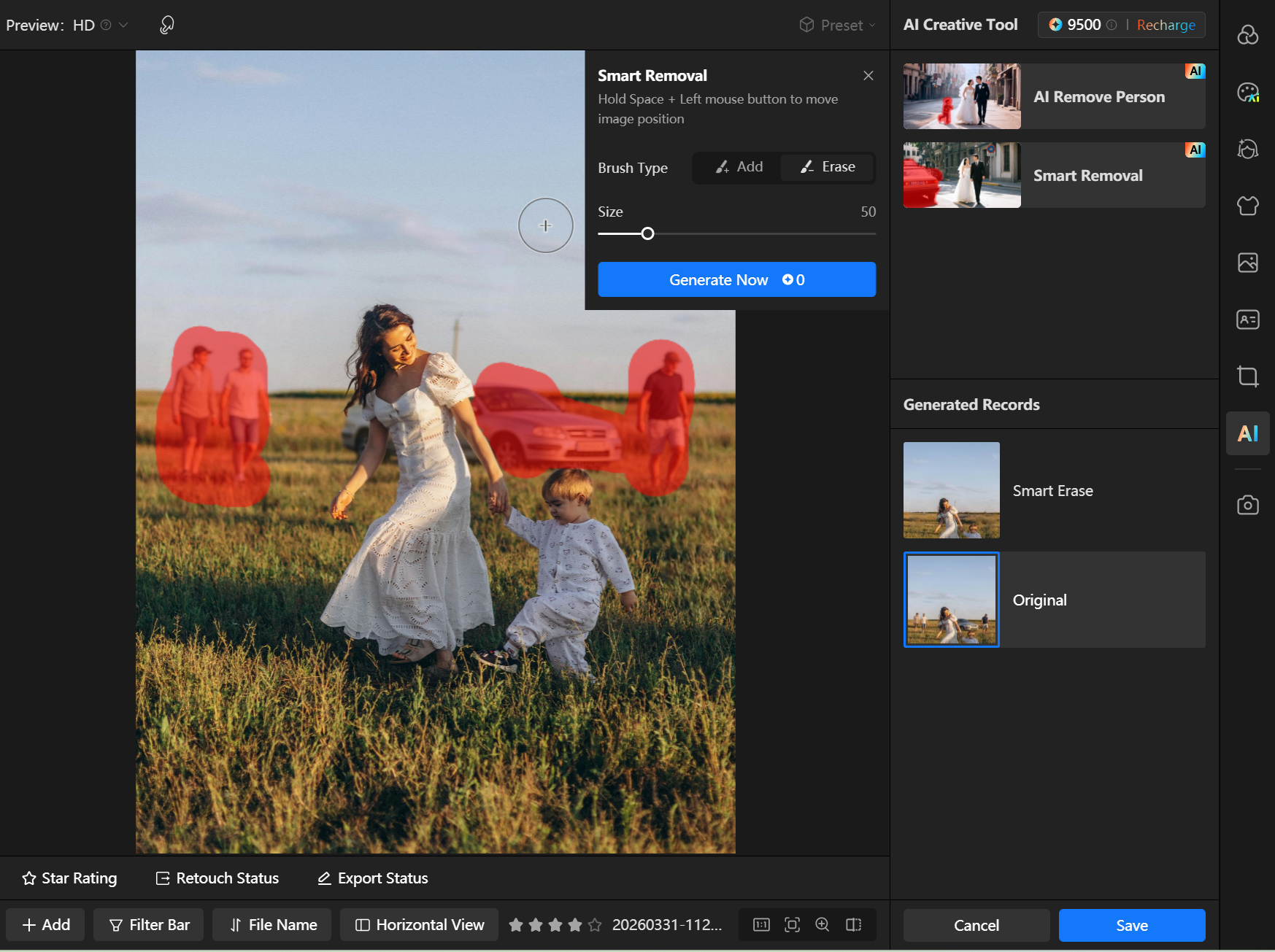Click the fit-to-screen icon
This screenshot has width=1275, height=952.
792,925
